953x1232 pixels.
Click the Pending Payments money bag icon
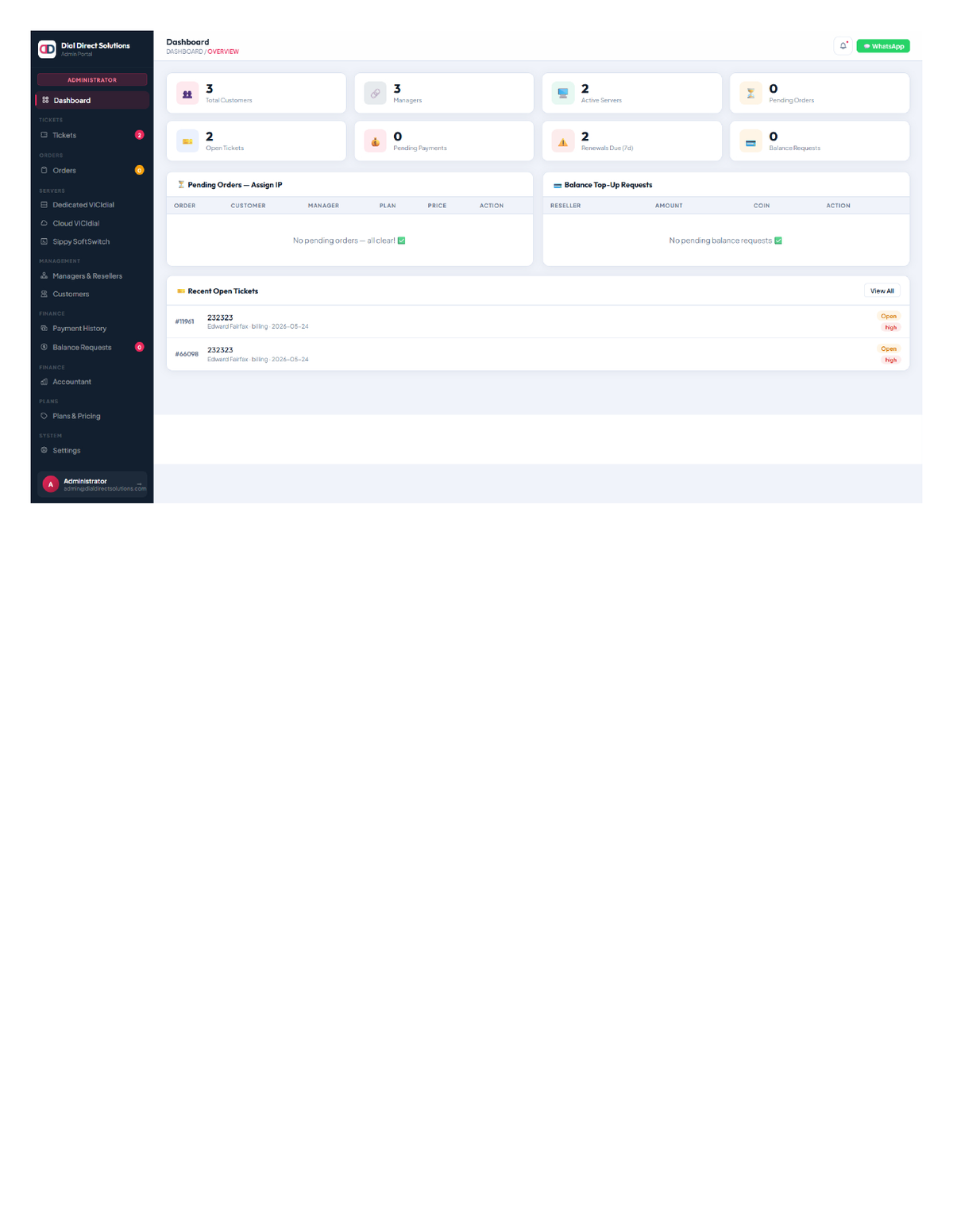coord(375,141)
